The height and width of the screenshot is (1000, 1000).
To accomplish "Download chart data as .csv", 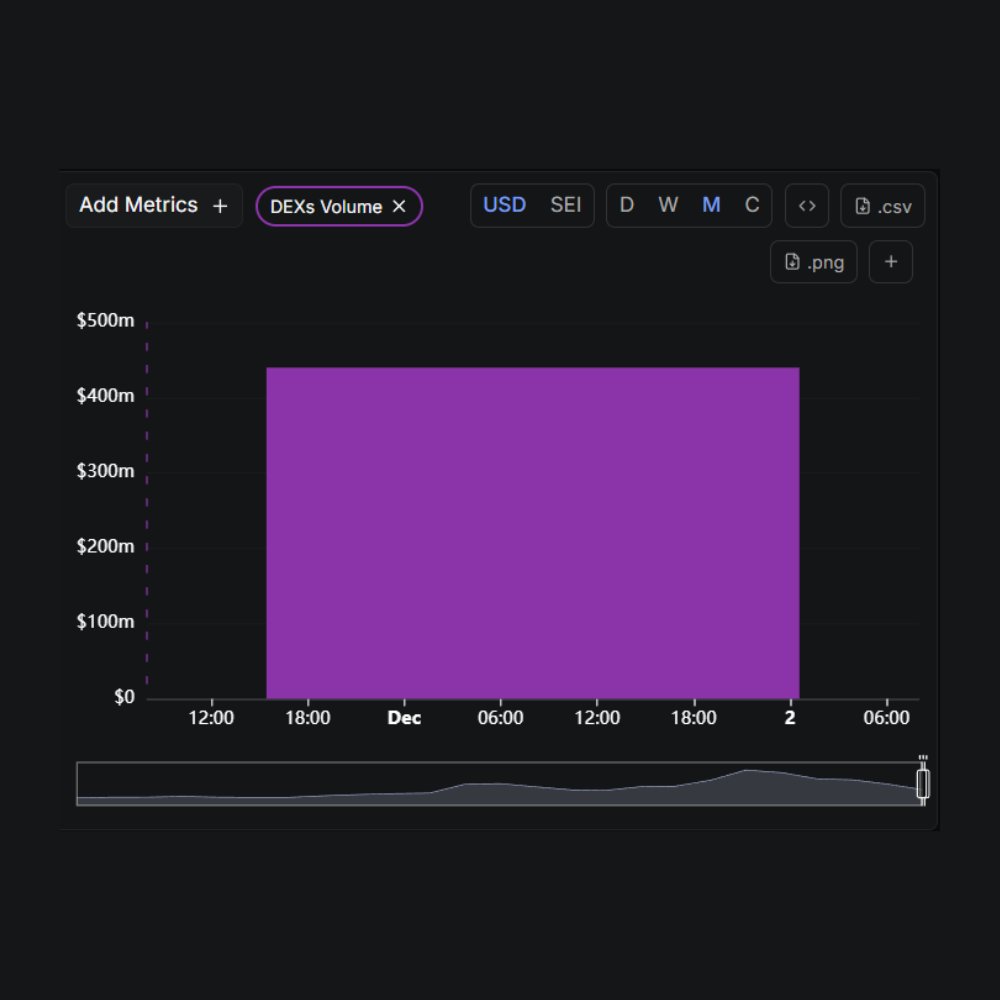I will (883, 205).
